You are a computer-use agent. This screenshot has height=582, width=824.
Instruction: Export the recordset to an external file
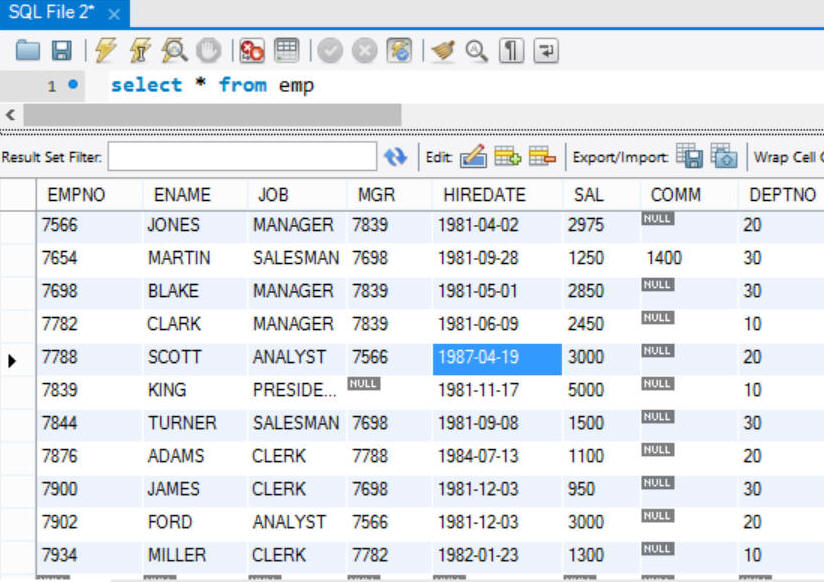[689, 156]
